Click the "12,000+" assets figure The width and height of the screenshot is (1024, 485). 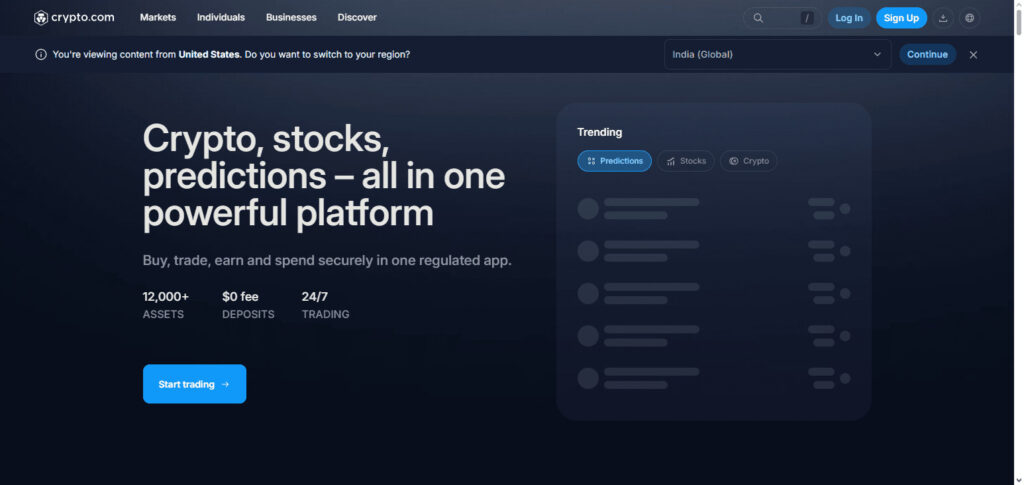point(166,297)
